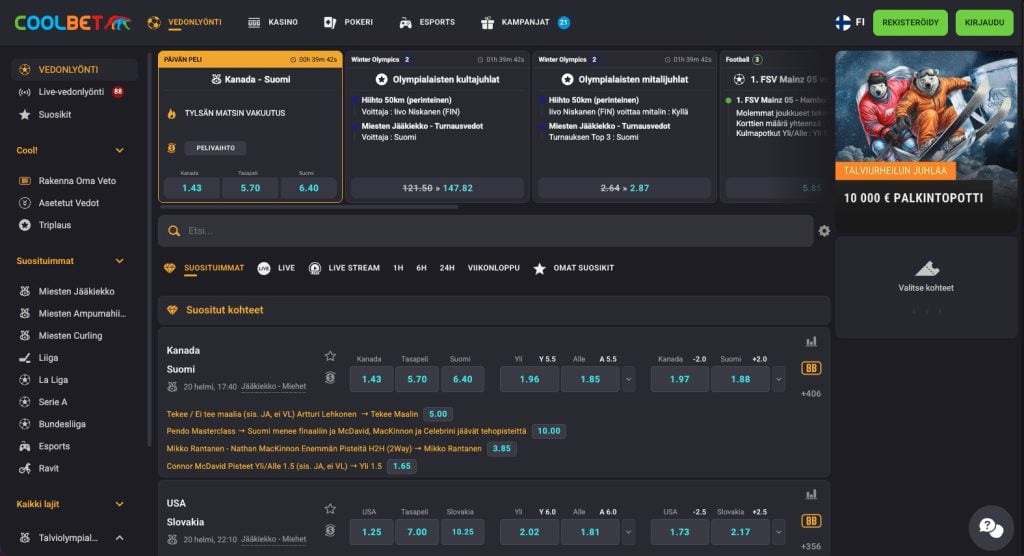Switch to the Kasino tab
Image resolution: width=1024 pixels, height=556 pixels.
point(273,22)
